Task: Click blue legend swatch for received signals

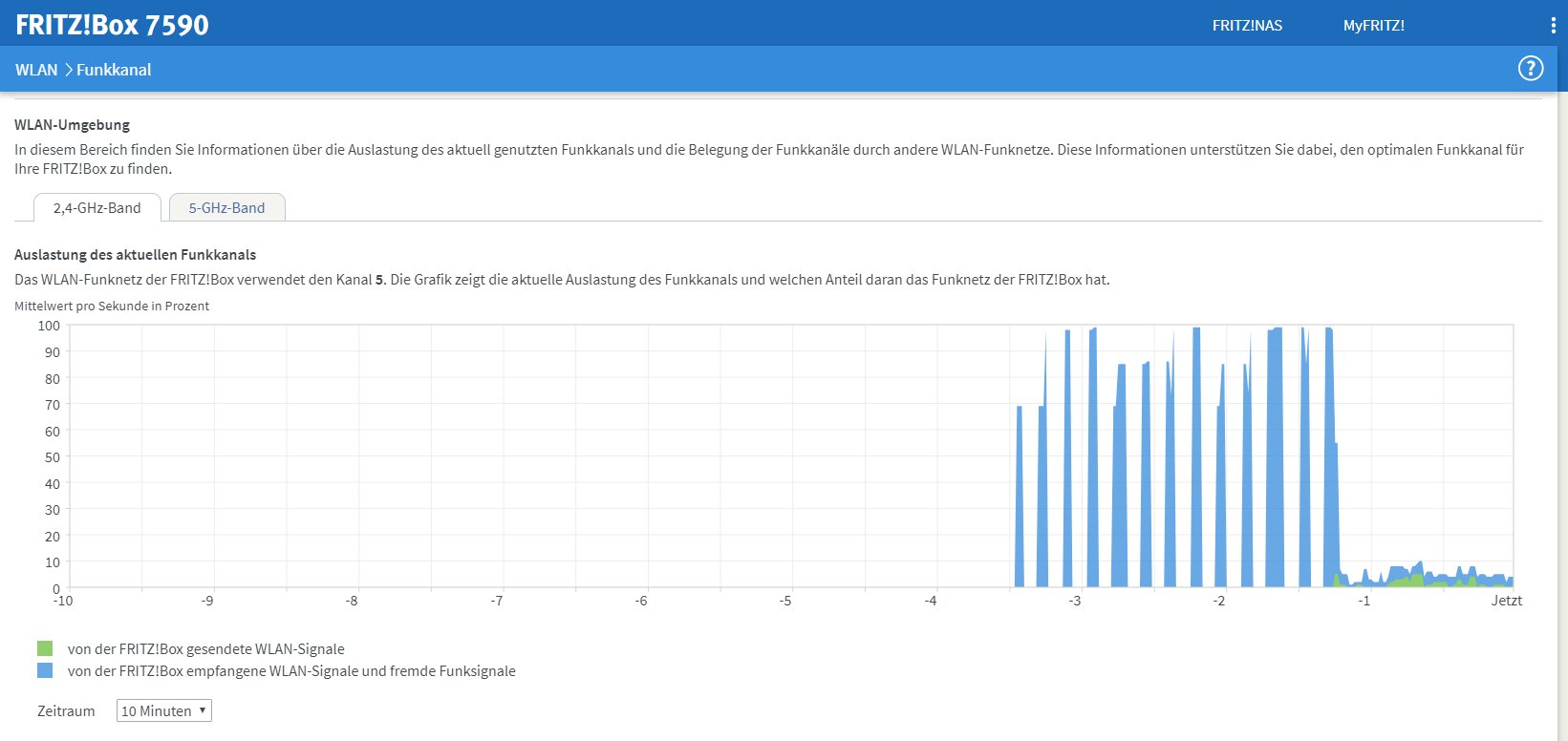Action: pos(45,671)
